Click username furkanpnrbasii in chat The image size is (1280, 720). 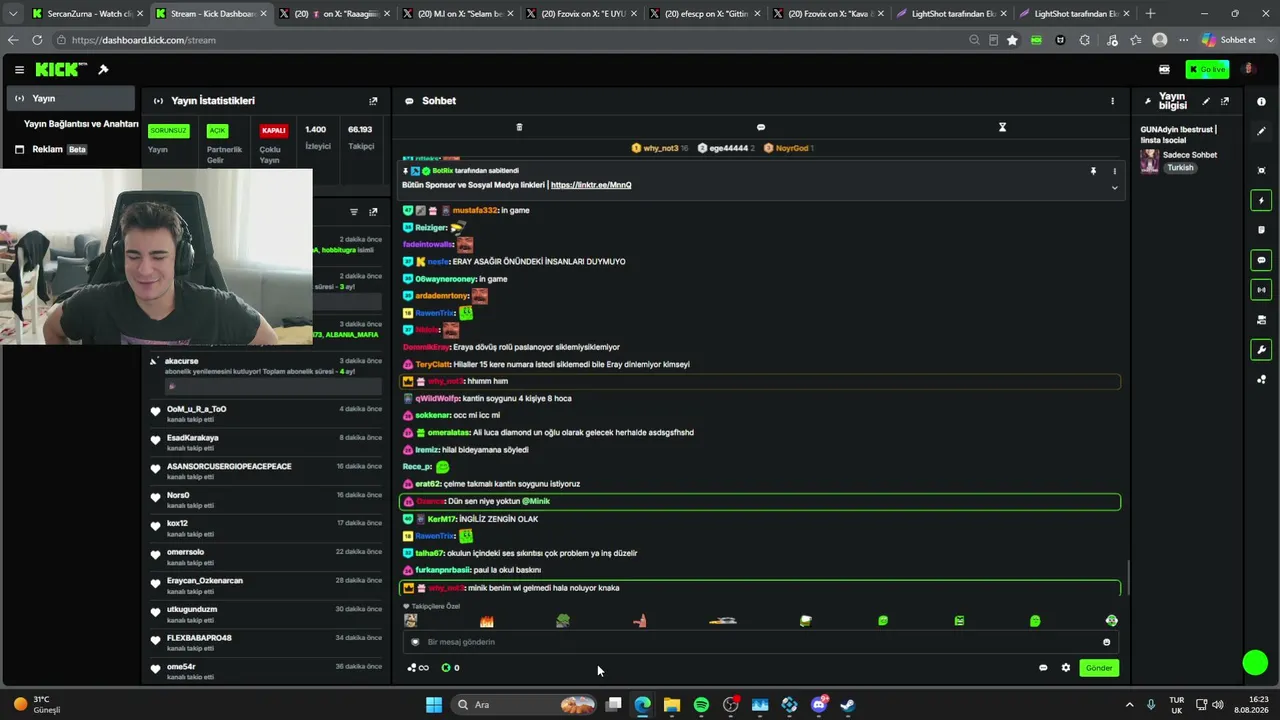click(443, 571)
